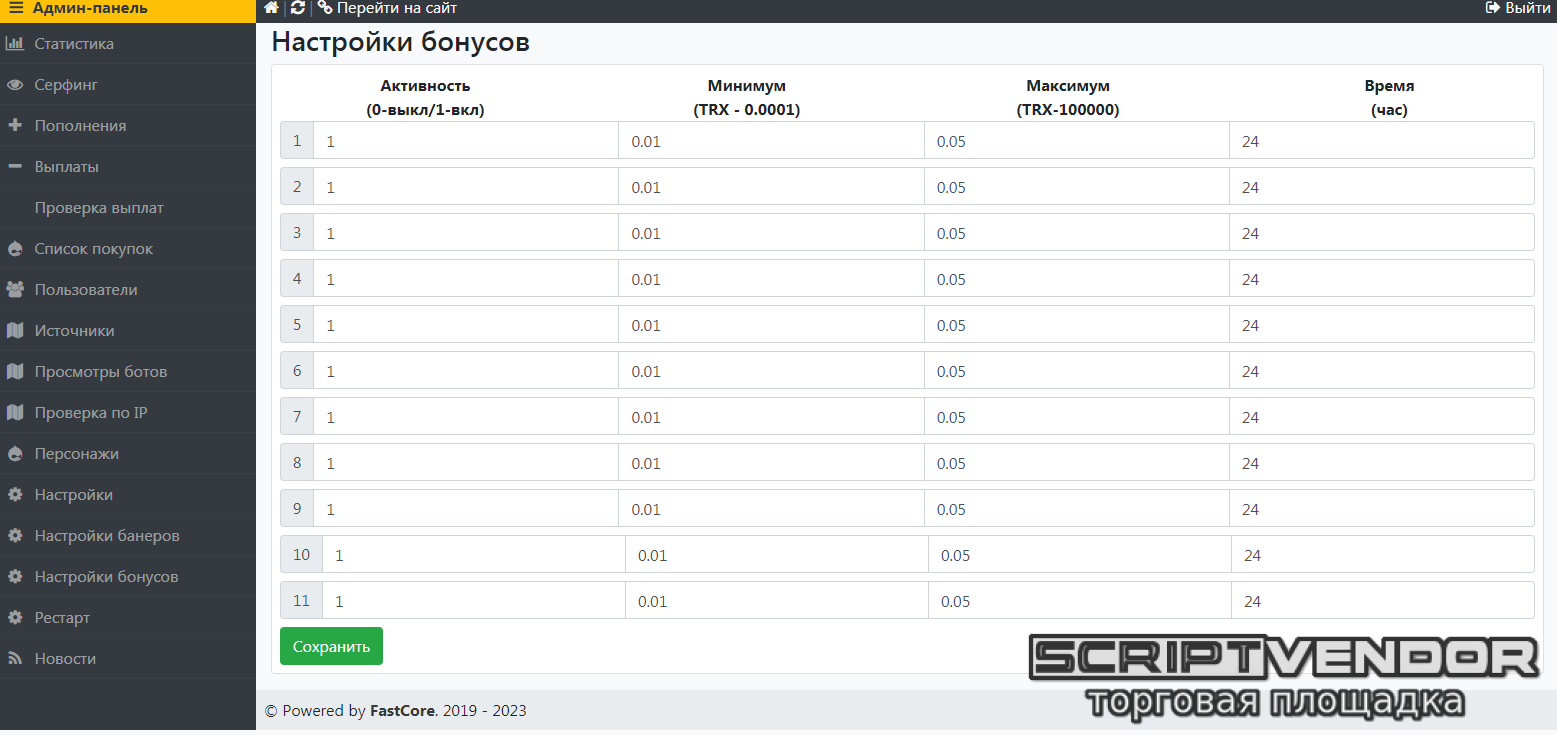
Task: Click the activity field in row 1
Action: pyautogui.click(x=466, y=141)
